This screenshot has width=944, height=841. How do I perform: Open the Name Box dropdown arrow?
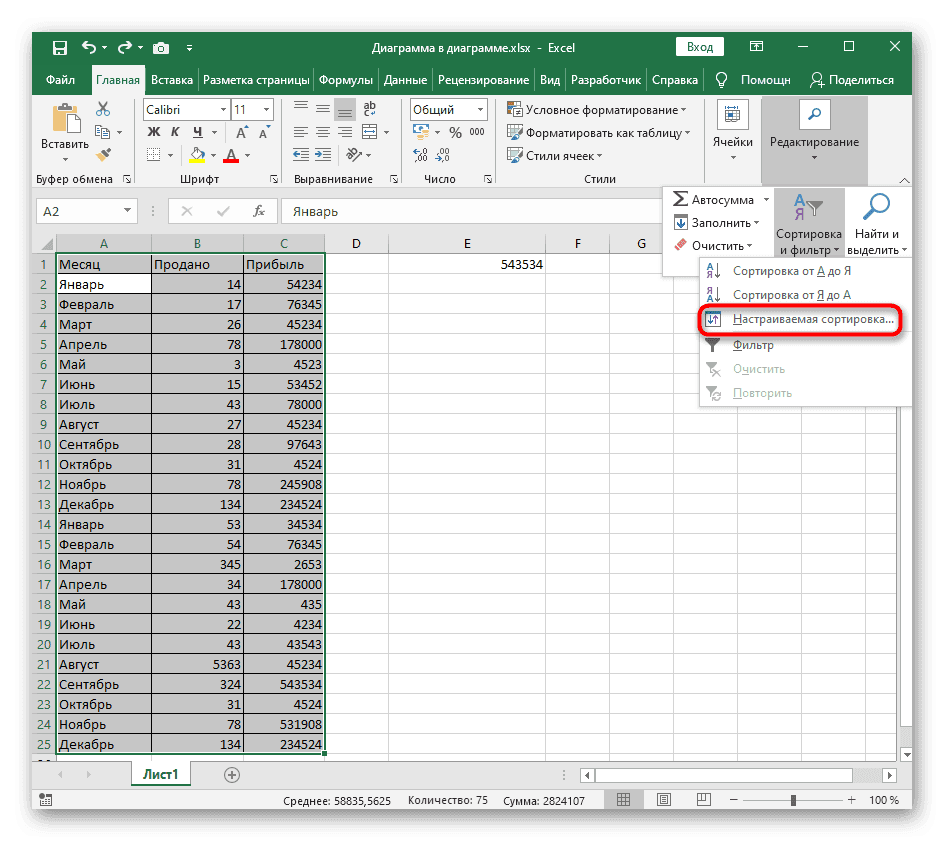point(128,211)
